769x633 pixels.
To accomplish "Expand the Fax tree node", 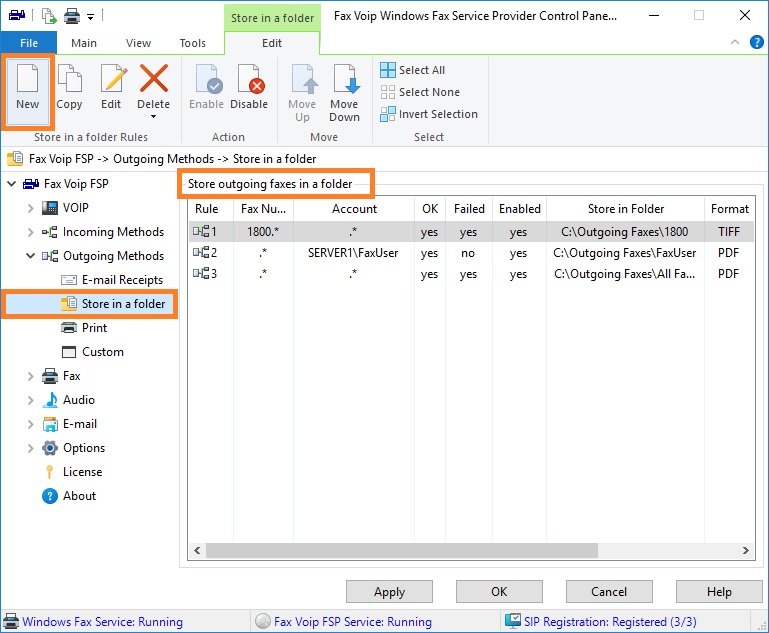I will pos(30,376).
